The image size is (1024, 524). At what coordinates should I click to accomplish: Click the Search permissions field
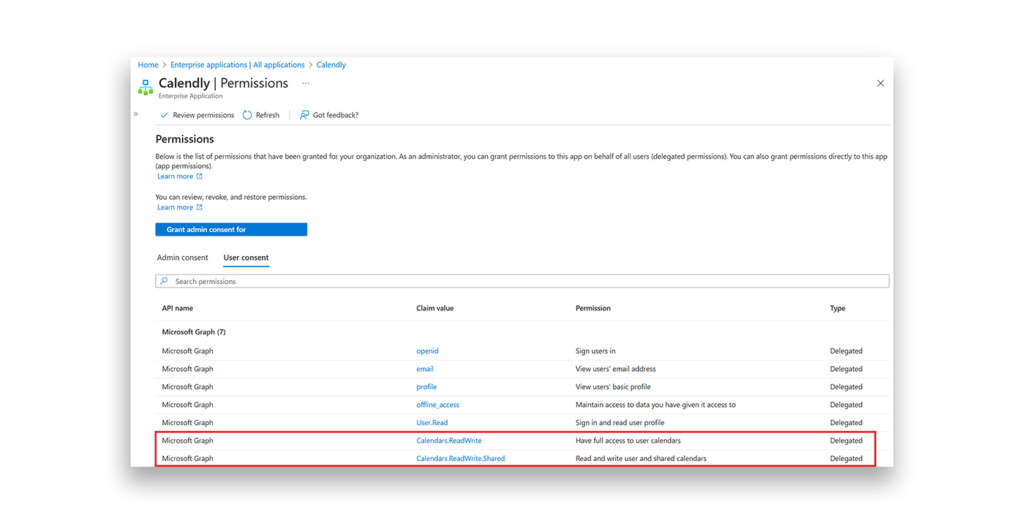pos(522,281)
